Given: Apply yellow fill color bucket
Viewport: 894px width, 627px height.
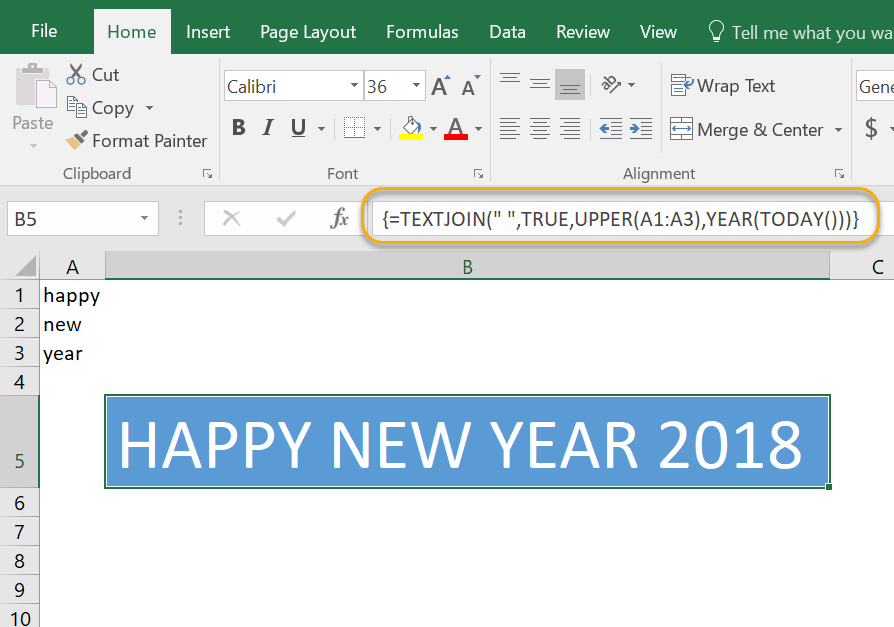Looking at the screenshot, I should click(411, 128).
